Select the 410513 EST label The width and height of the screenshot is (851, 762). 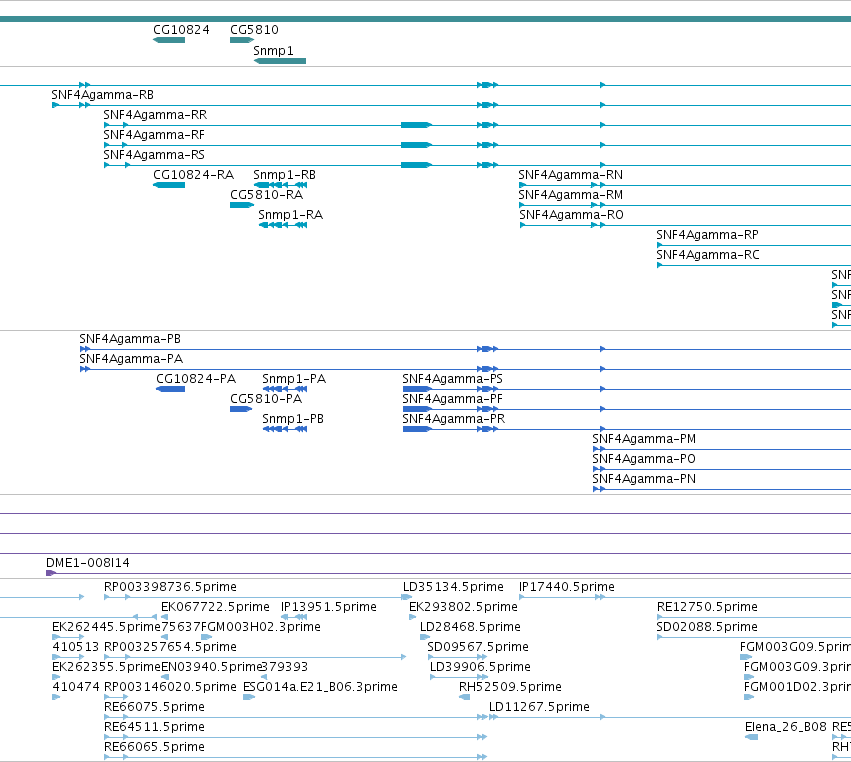[75, 647]
